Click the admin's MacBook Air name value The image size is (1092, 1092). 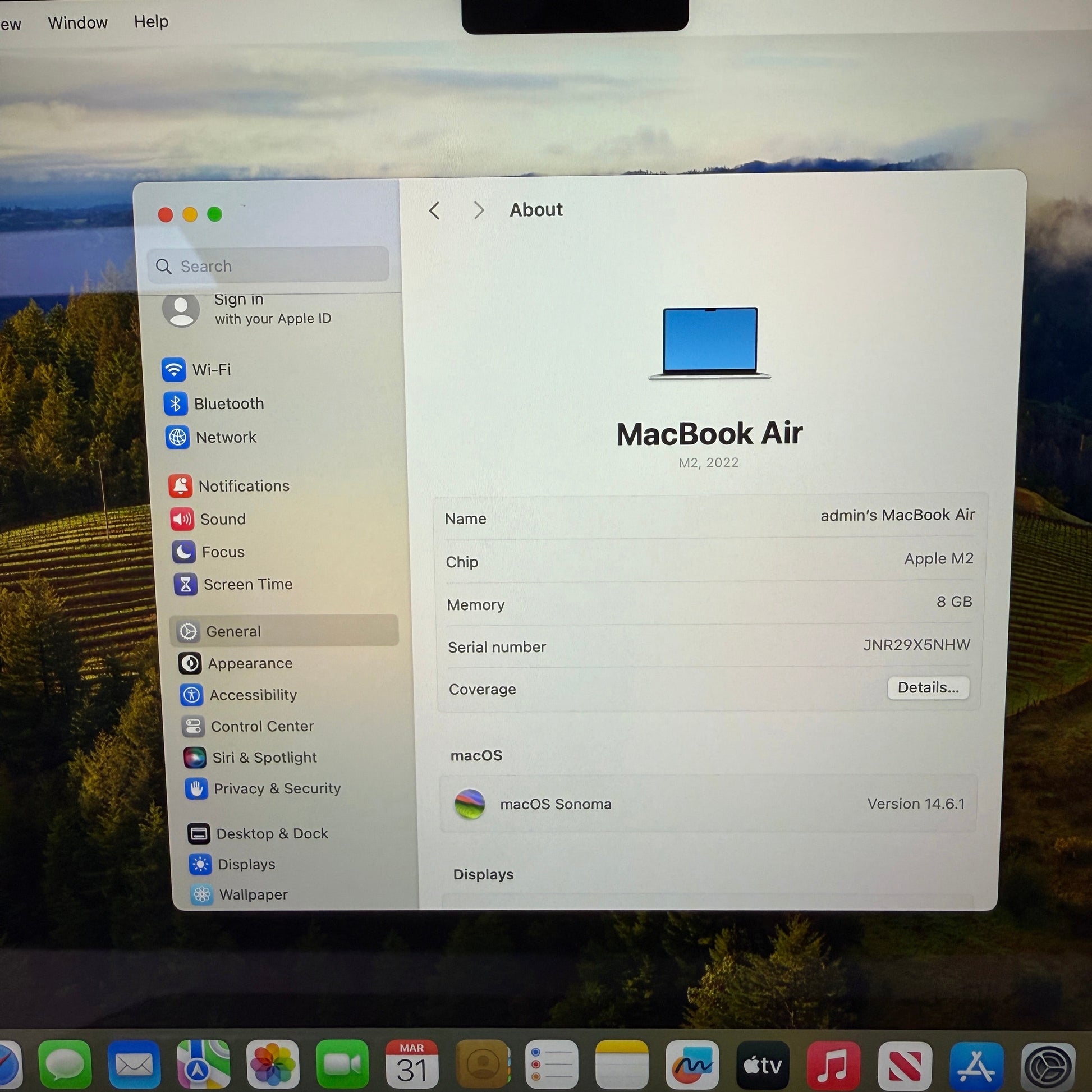point(898,515)
